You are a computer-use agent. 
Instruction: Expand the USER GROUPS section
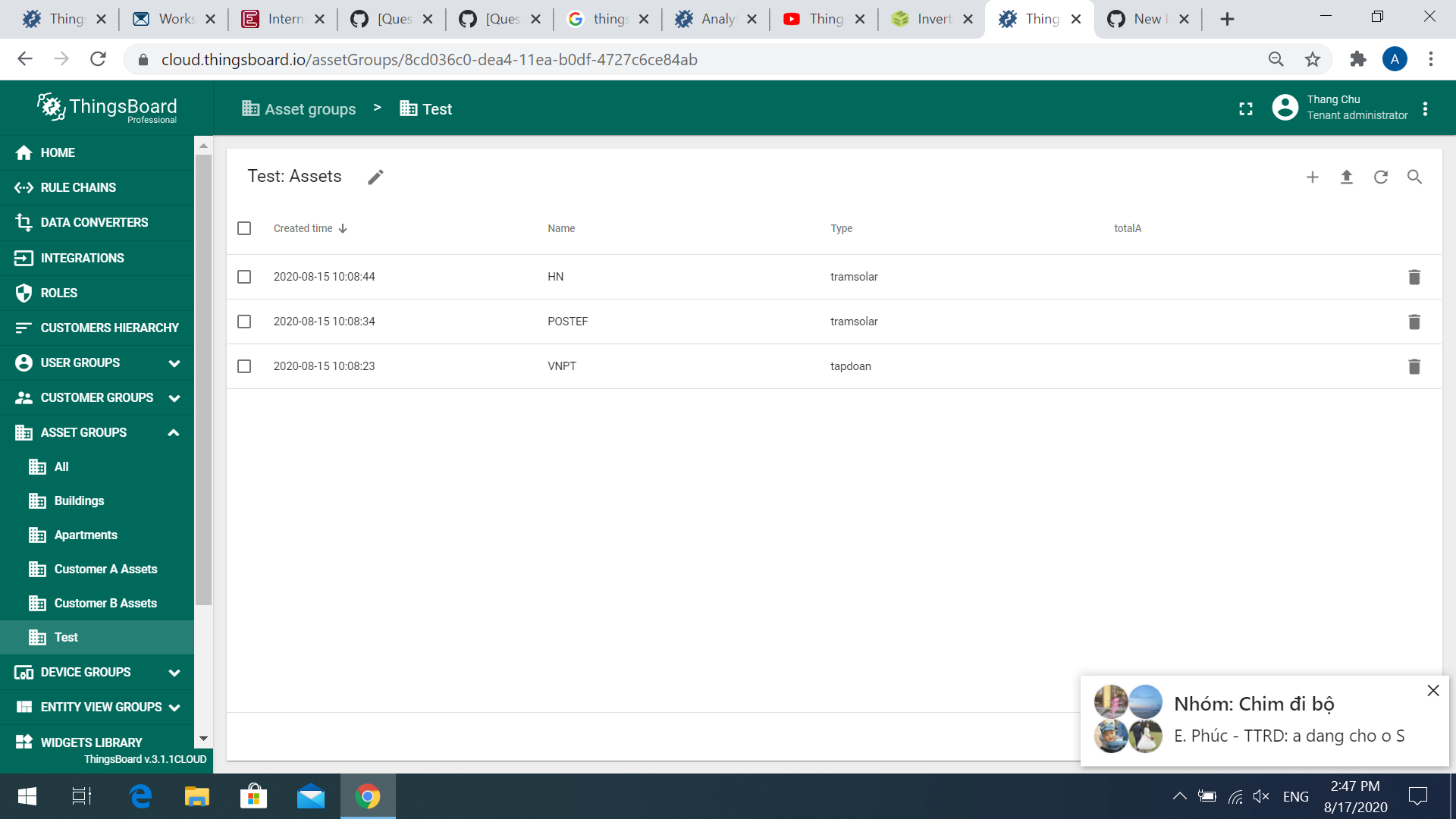[x=174, y=362]
